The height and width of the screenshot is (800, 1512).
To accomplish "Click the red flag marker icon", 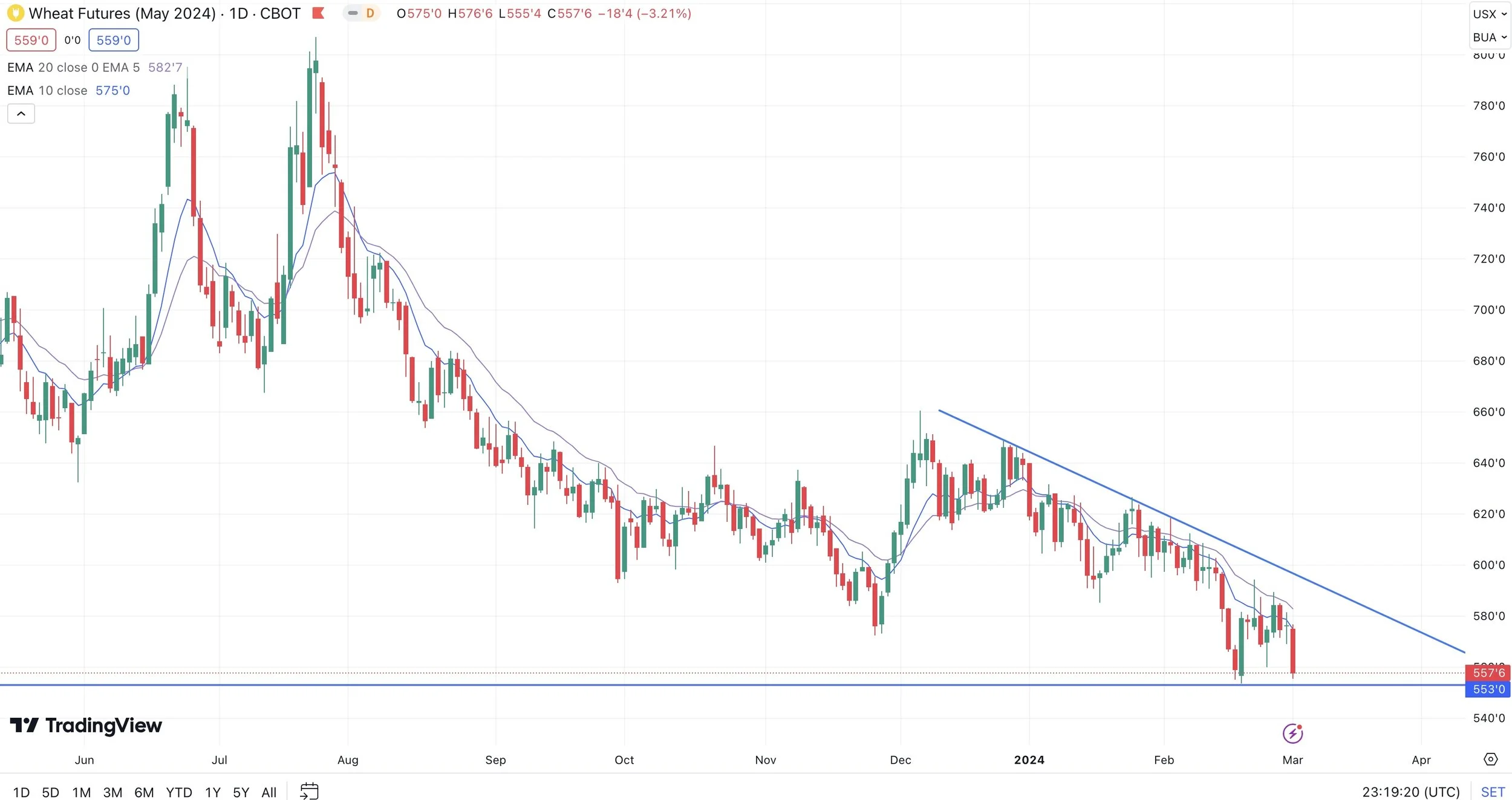I will (318, 13).
